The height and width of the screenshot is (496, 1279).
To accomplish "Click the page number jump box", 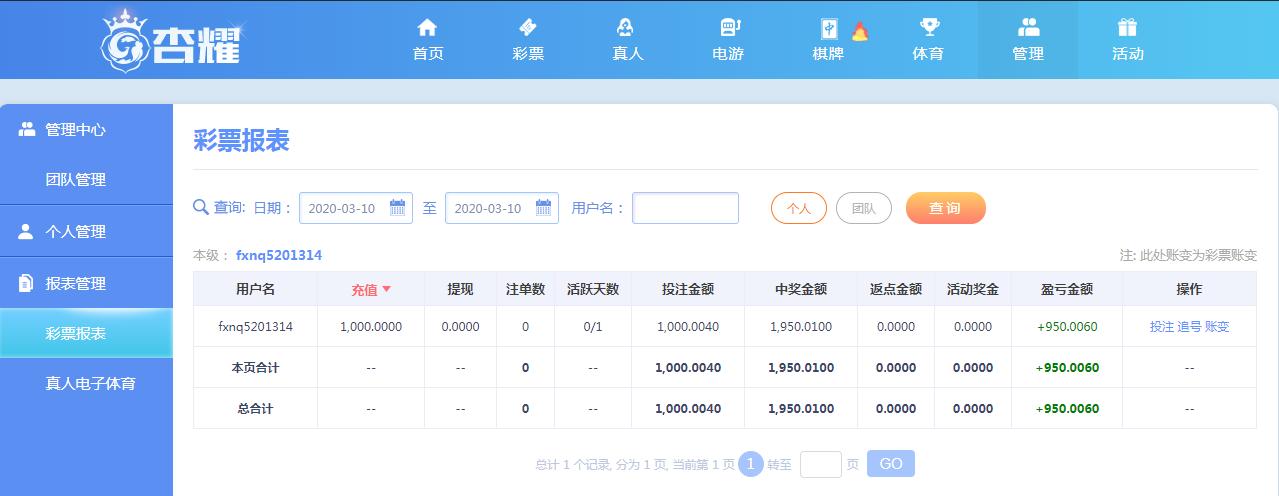I will click(x=821, y=464).
